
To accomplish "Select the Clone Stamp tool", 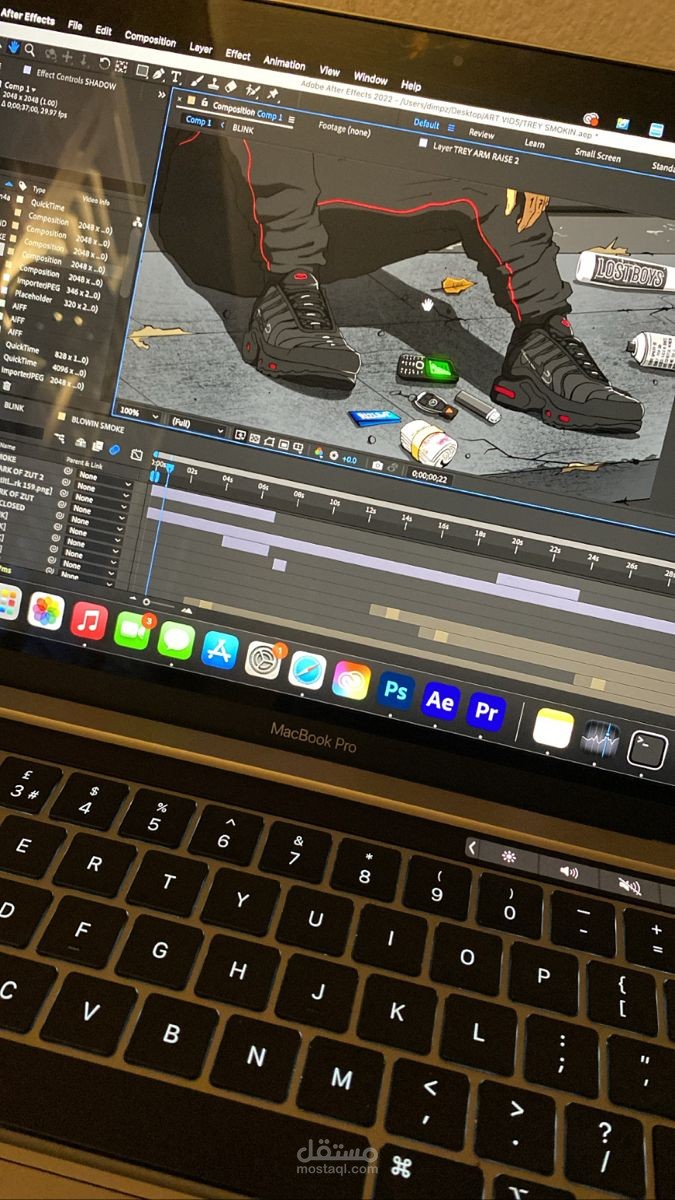I will (214, 84).
